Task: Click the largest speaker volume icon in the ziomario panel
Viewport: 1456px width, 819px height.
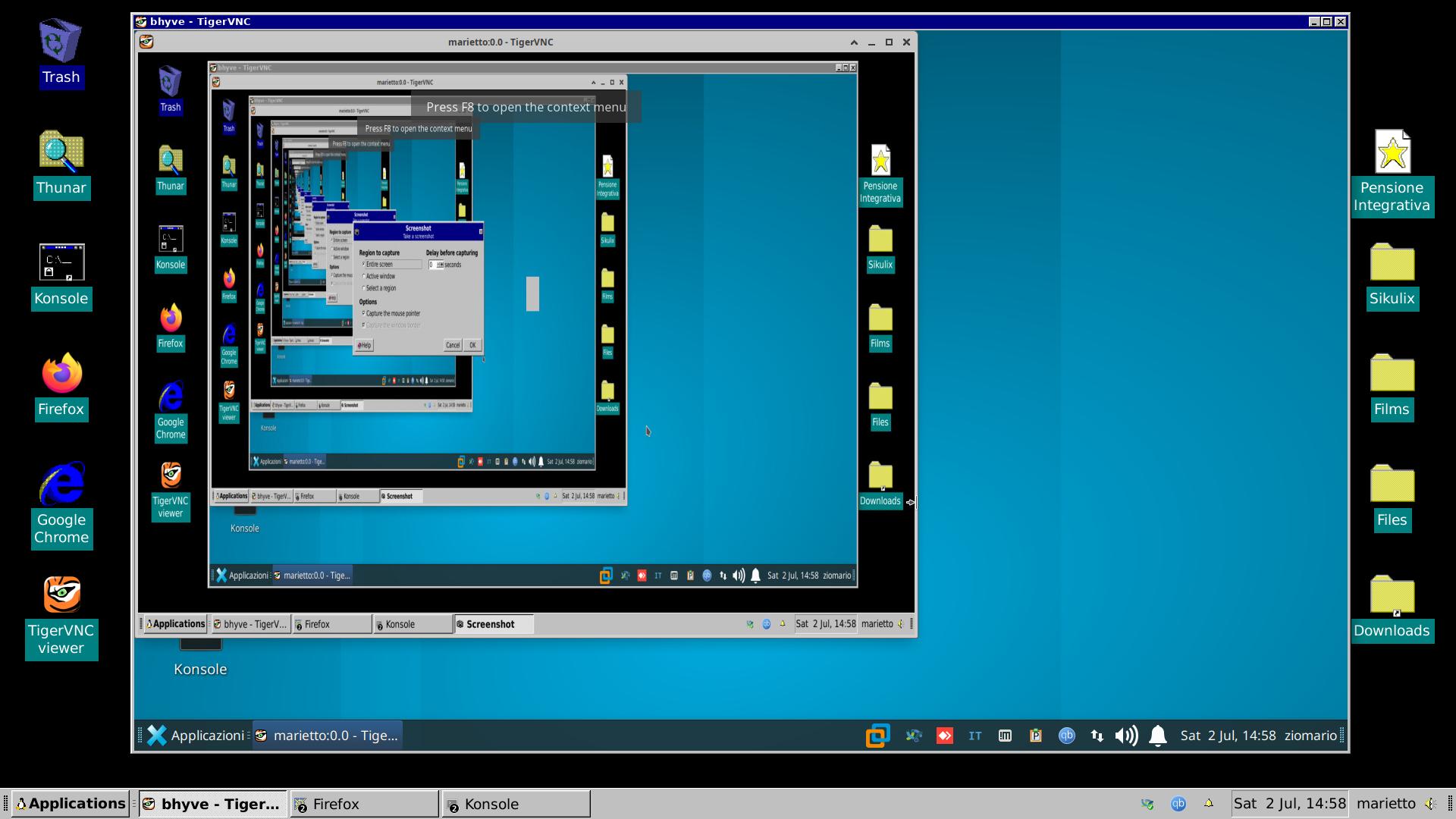Action: pos(1126,736)
